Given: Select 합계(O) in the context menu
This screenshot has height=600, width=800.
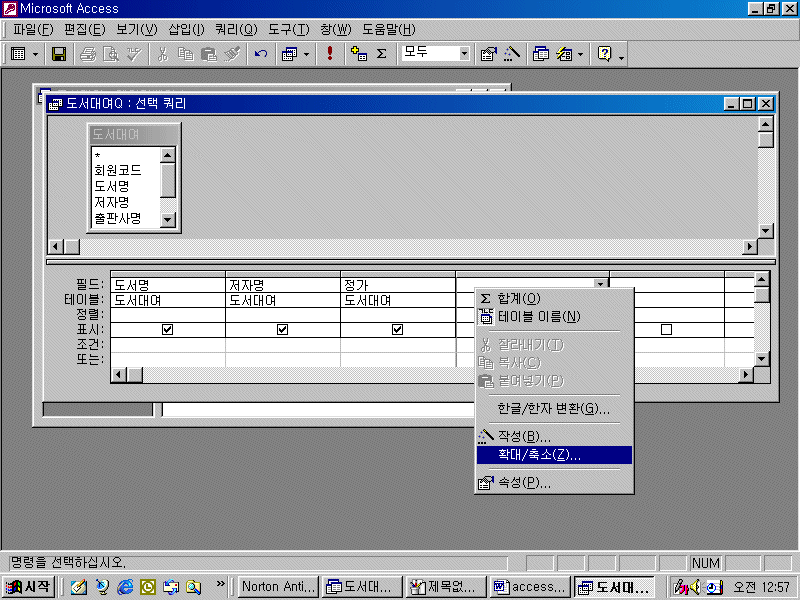Looking at the screenshot, I should [554, 298].
